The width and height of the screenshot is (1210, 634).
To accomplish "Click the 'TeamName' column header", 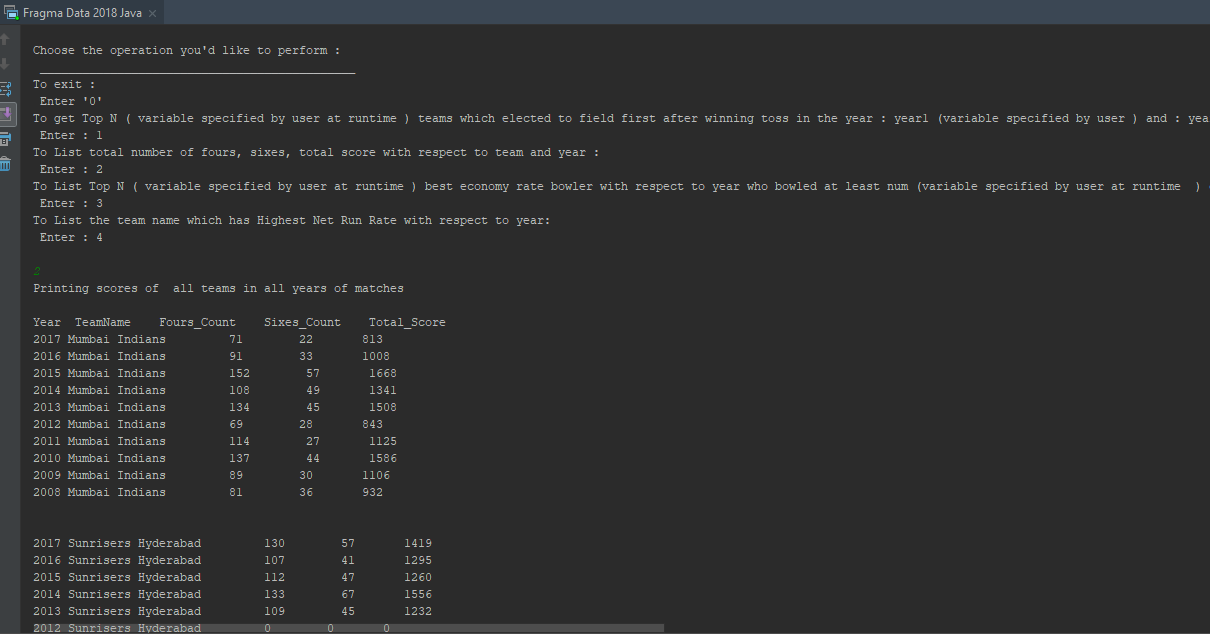I will pyautogui.click(x=103, y=322).
